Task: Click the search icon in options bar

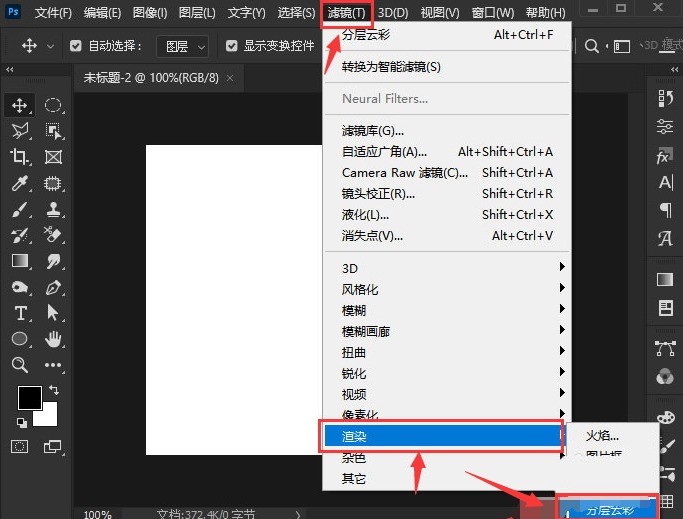Action: 592,46
